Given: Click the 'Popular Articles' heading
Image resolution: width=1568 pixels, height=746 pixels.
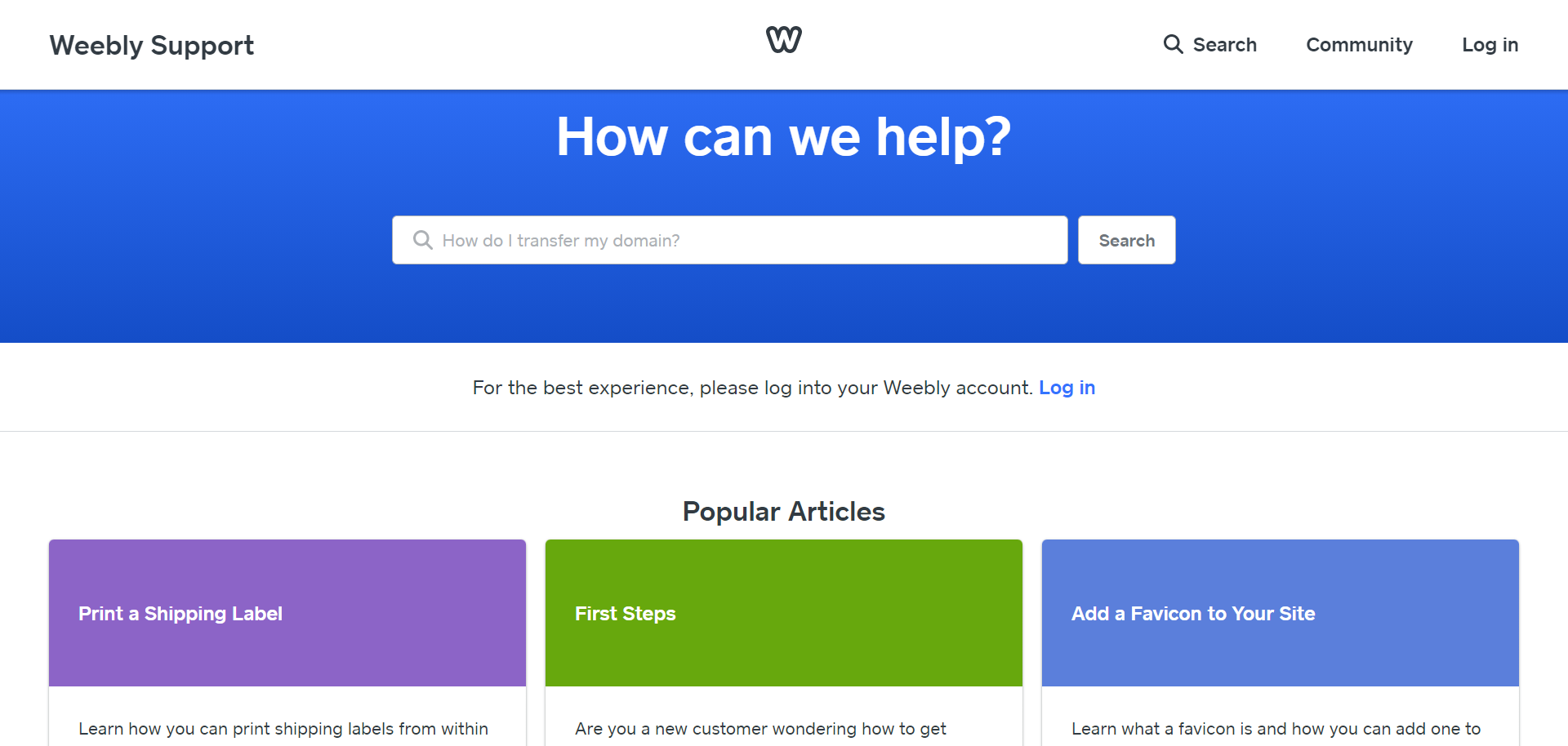Looking at the screenshot, I should tap(784, 512).
